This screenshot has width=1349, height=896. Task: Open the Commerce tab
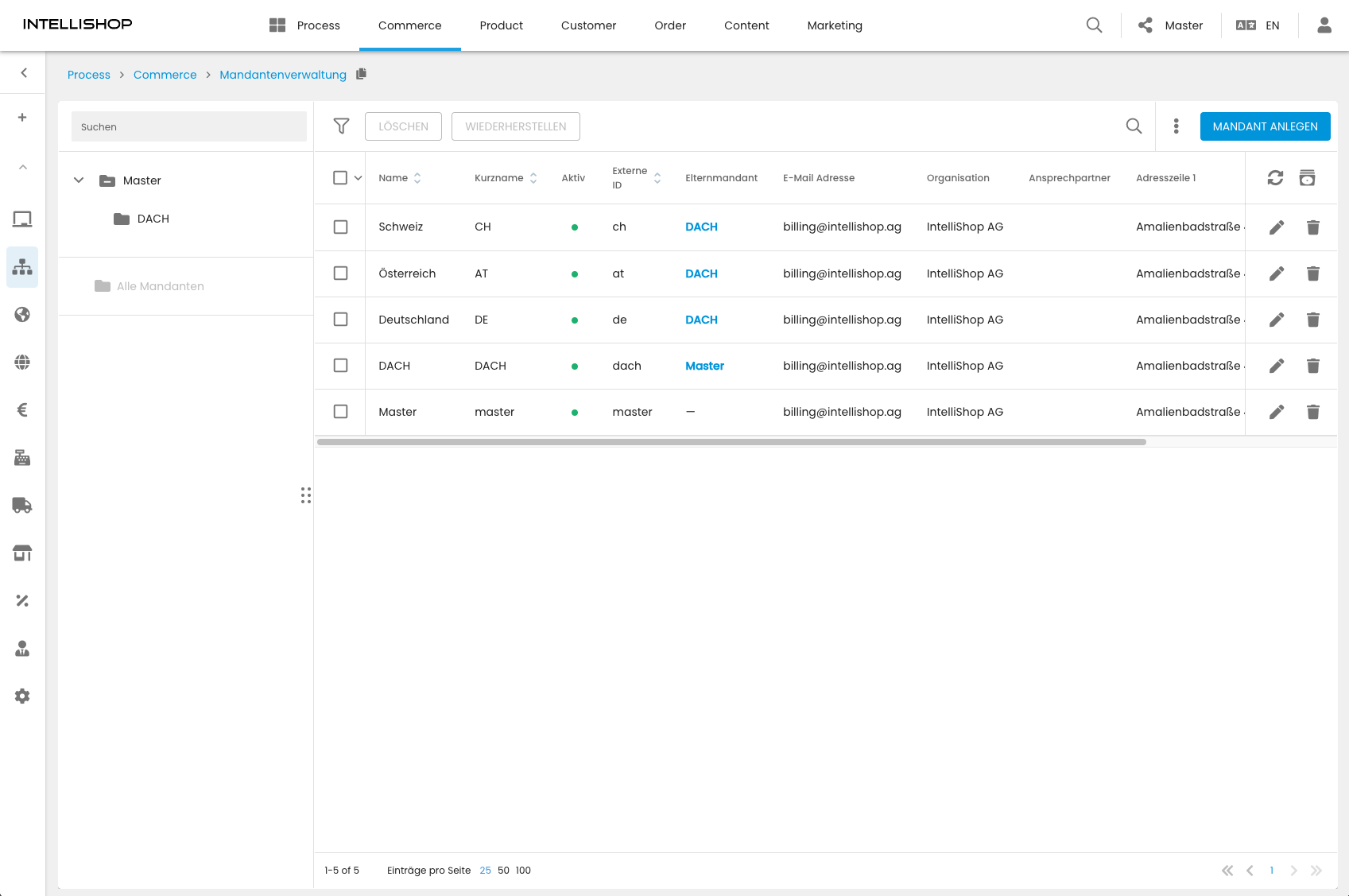point(409,25)
